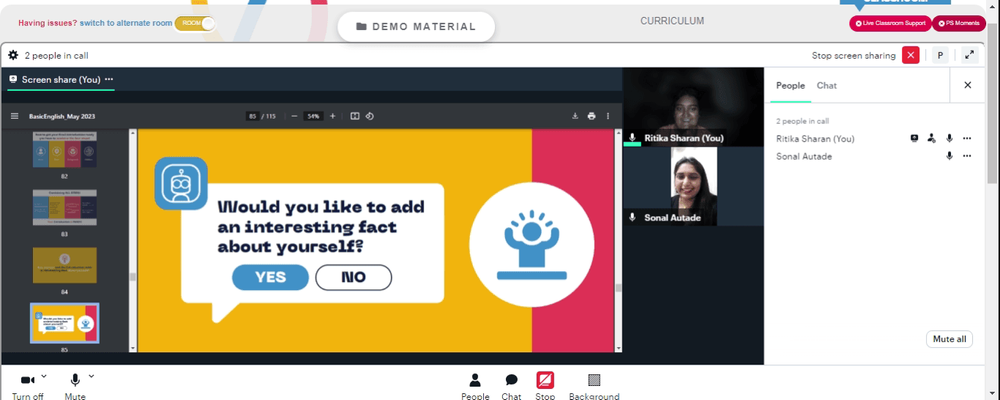
Task: Toggle the PDF viewer sidebar menu icon
Action: (x=15, y=116)
